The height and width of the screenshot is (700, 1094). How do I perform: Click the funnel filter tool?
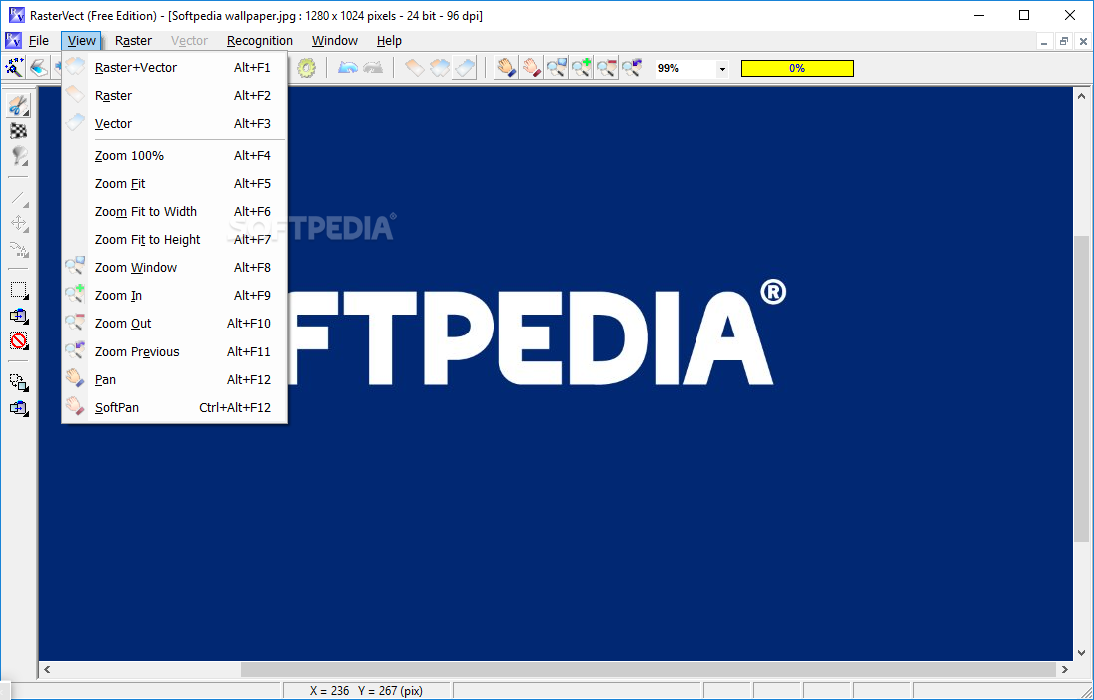[x=18, y=156]
